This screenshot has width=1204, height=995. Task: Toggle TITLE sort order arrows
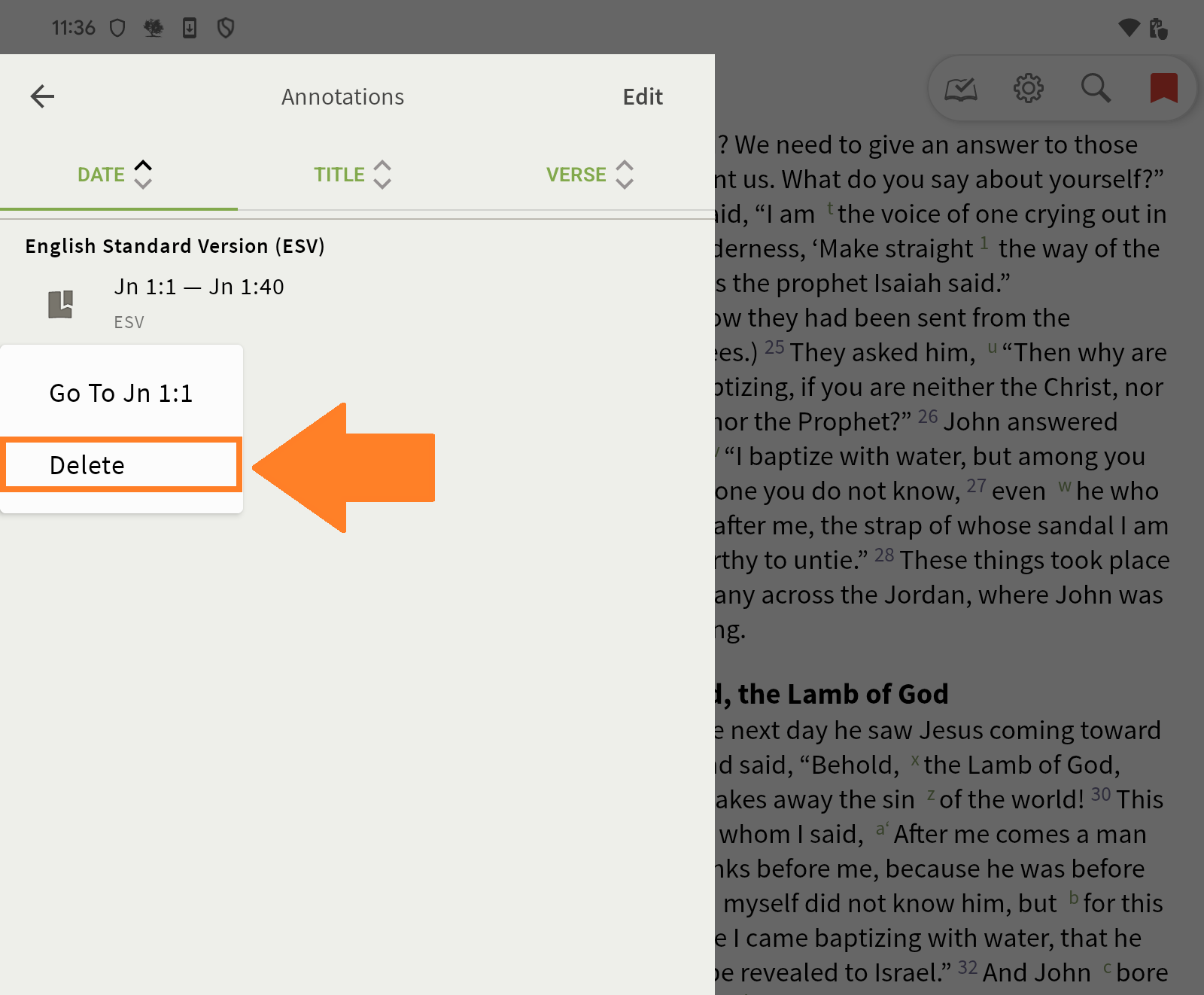tap(382, 175)
